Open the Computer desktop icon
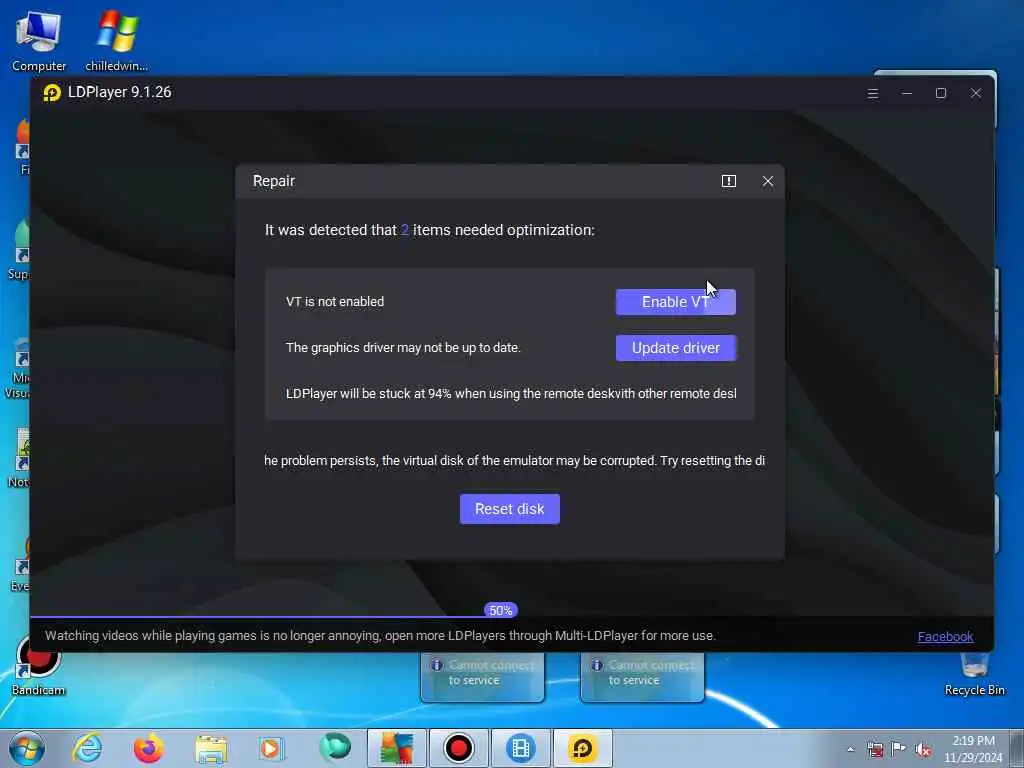 pyautogui.click(x=39, y=40)
